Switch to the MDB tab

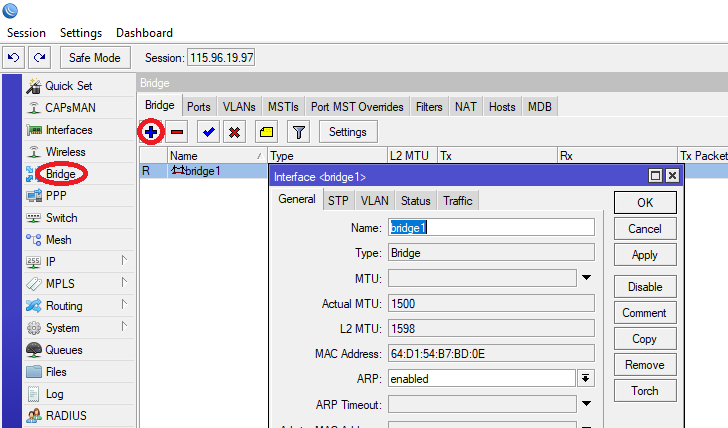pos(540,107)
